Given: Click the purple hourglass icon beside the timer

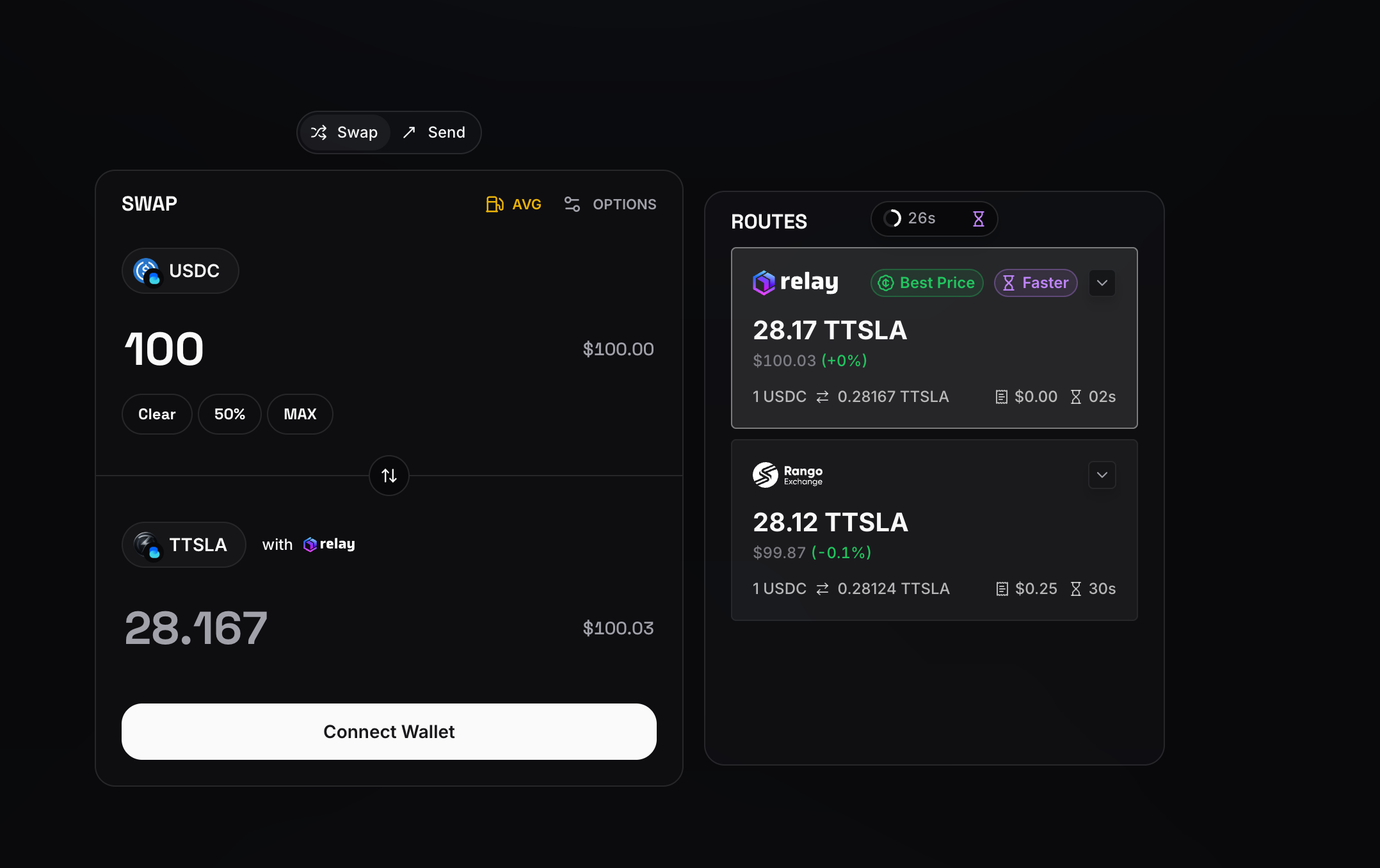Looking at the screenshot, I should point(978,219).
